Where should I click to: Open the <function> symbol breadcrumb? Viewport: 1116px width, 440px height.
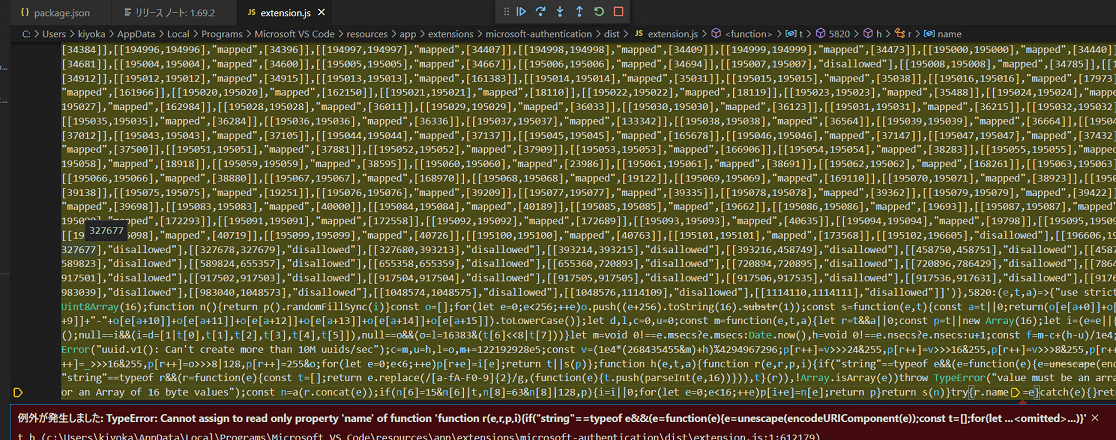[743, 33]
